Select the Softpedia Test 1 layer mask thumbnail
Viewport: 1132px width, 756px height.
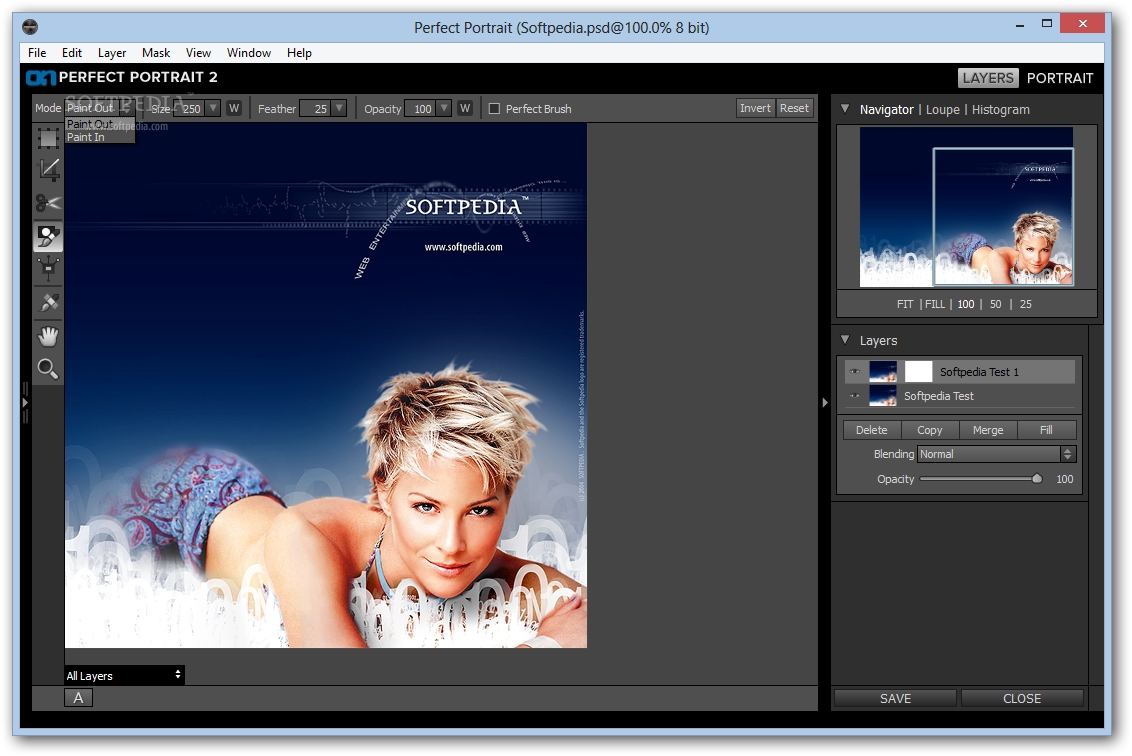tap(919, 372)
